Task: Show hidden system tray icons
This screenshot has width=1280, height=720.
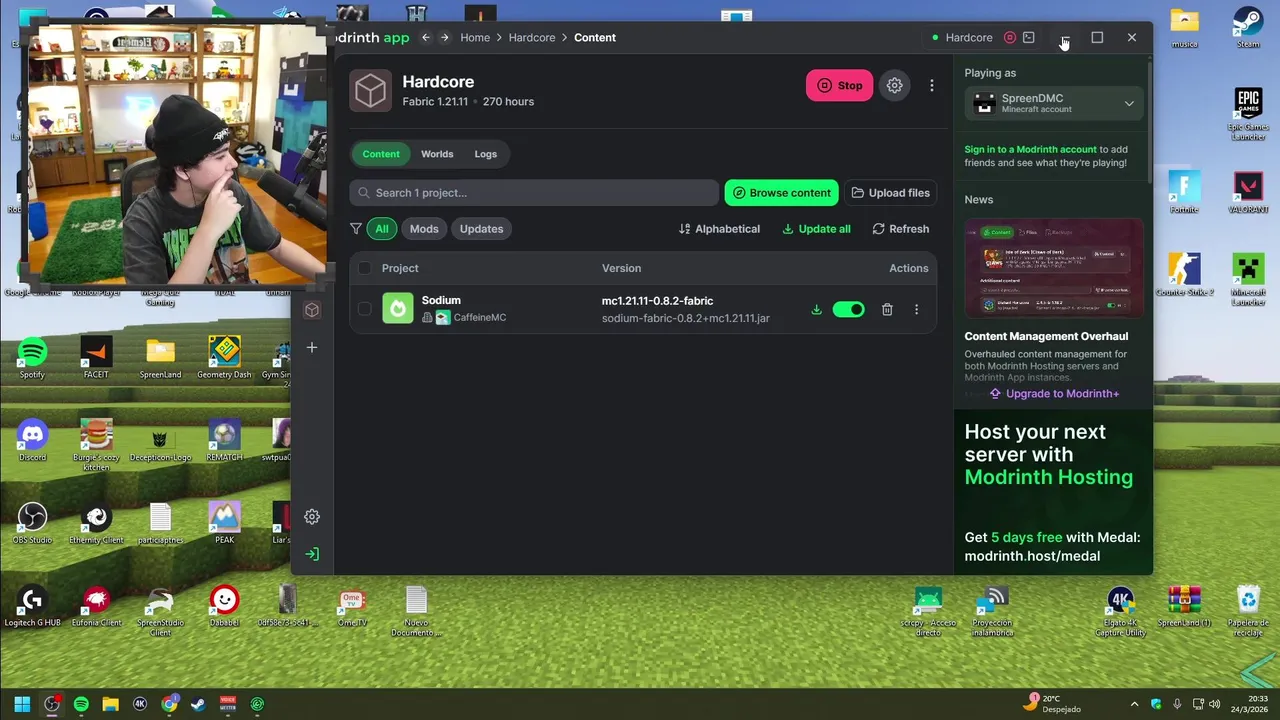Action: pos(1134,704)
